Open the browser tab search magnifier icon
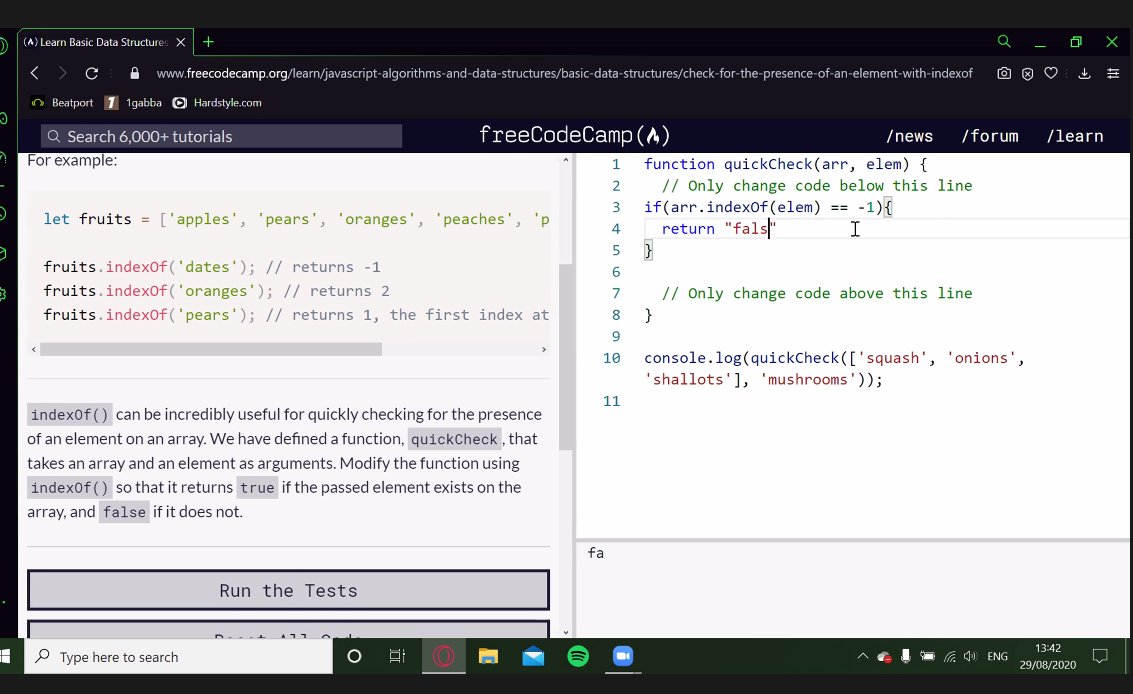The image size is (1133, 694). pyautogui.click(x=1004, y=41)
